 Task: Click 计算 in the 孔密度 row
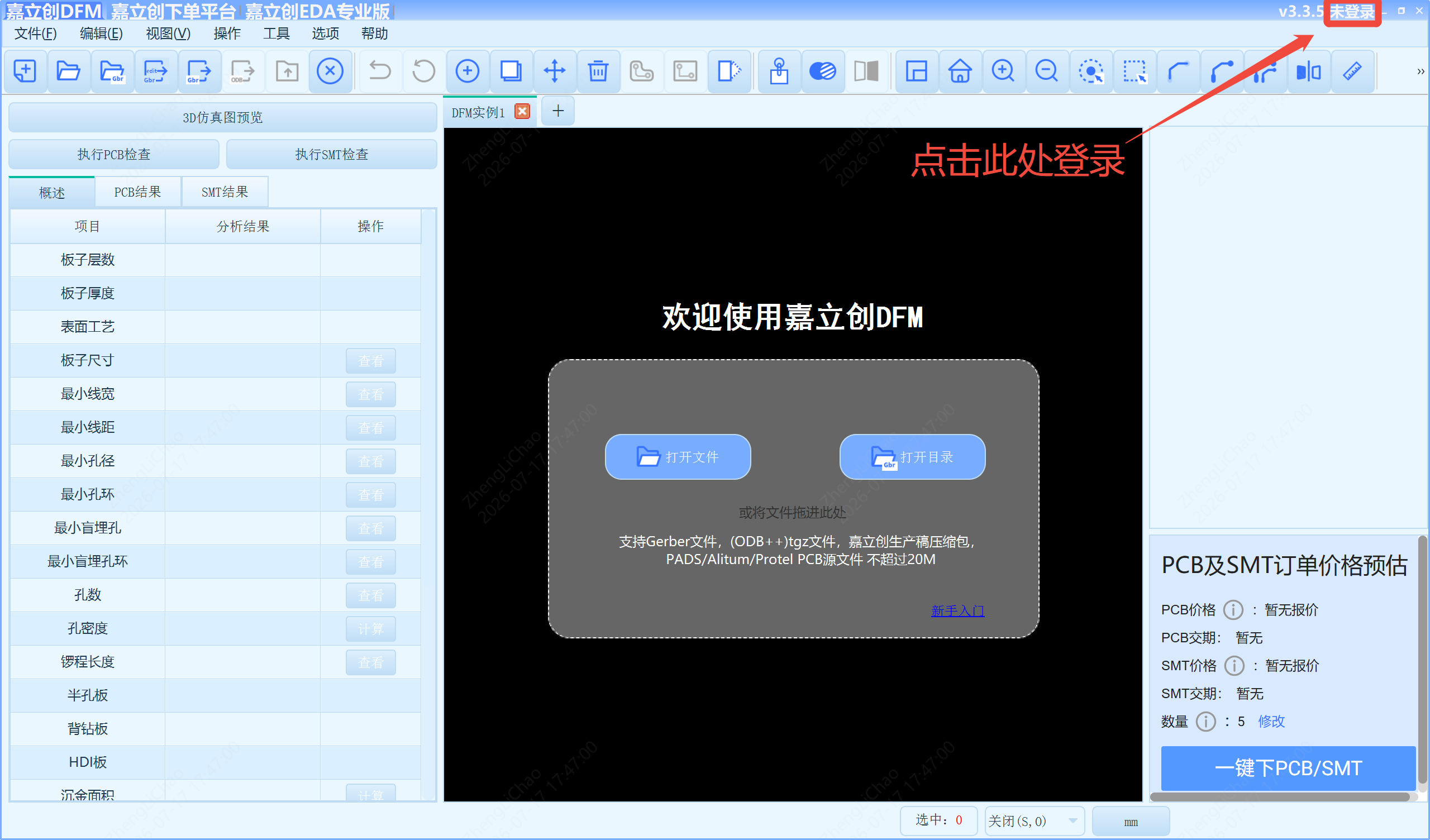click(370, 629)
